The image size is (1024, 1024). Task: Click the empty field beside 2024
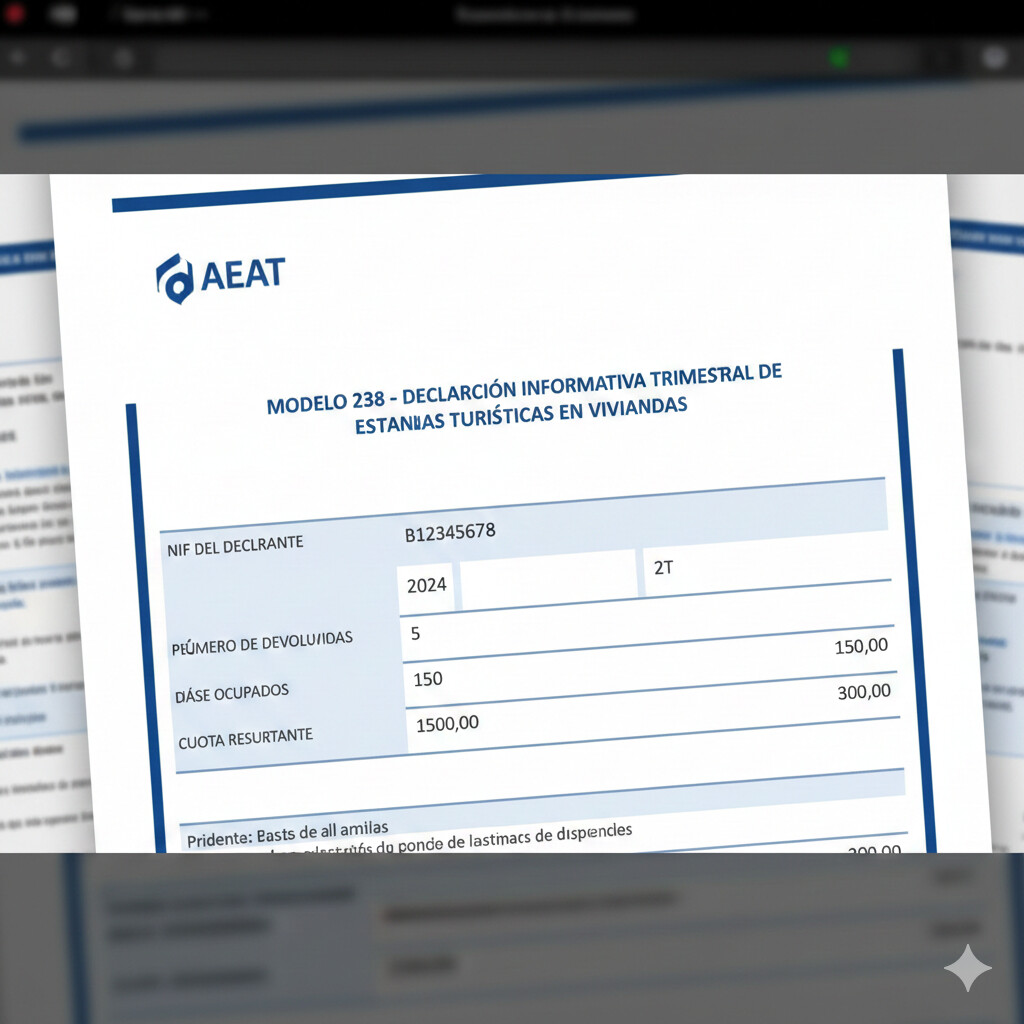548,578
